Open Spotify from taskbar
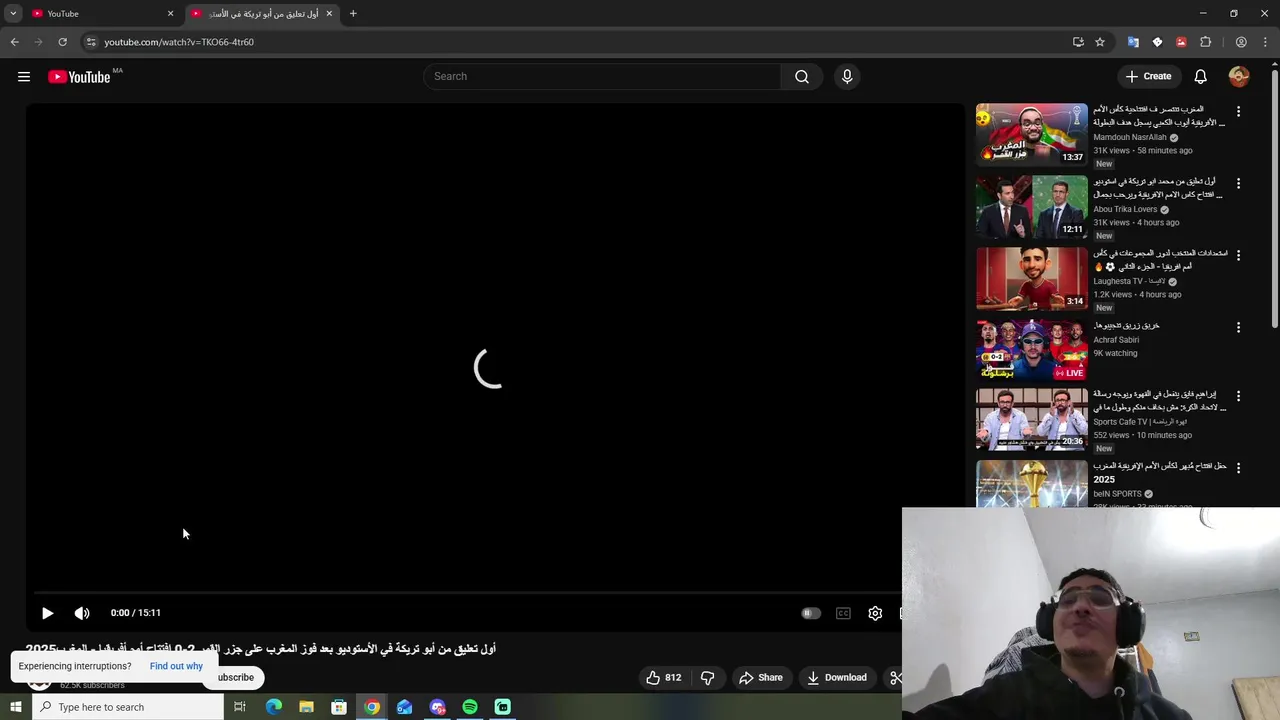This screenshot has width=1280, height=720. (x=470, y=707)
